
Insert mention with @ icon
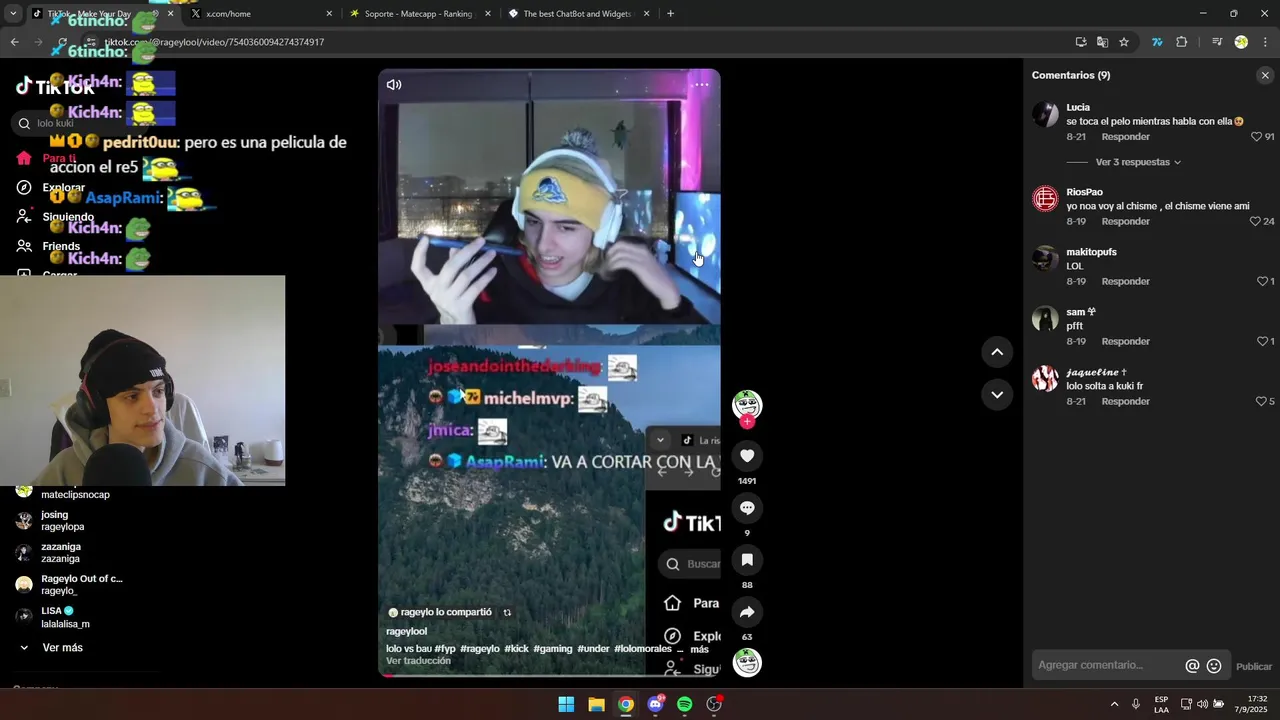[x=1192, y=666]
